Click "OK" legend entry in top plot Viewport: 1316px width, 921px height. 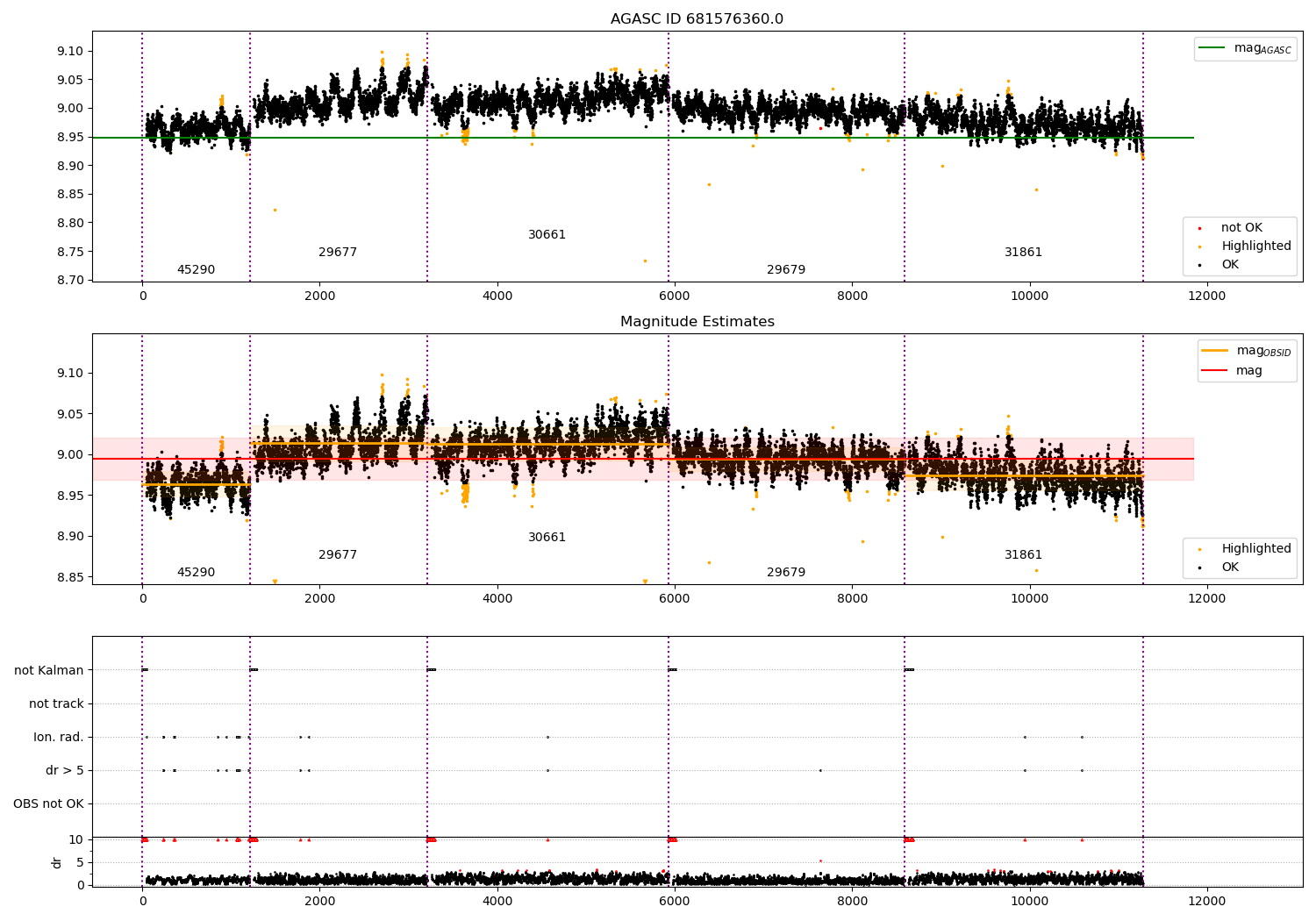pos(1230,265)
